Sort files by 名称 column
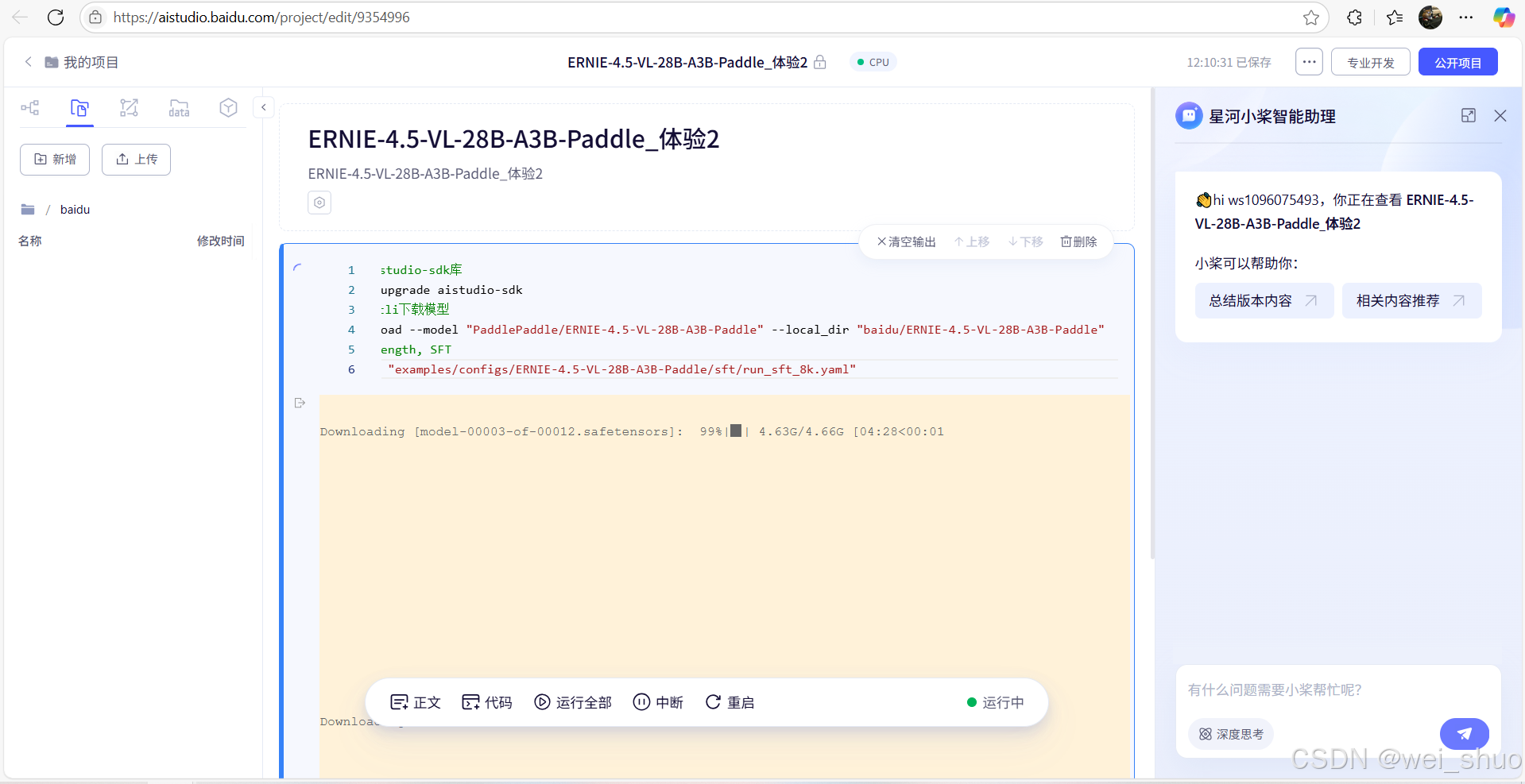The height and width of the screenshot is (784, 1525). 30,241
